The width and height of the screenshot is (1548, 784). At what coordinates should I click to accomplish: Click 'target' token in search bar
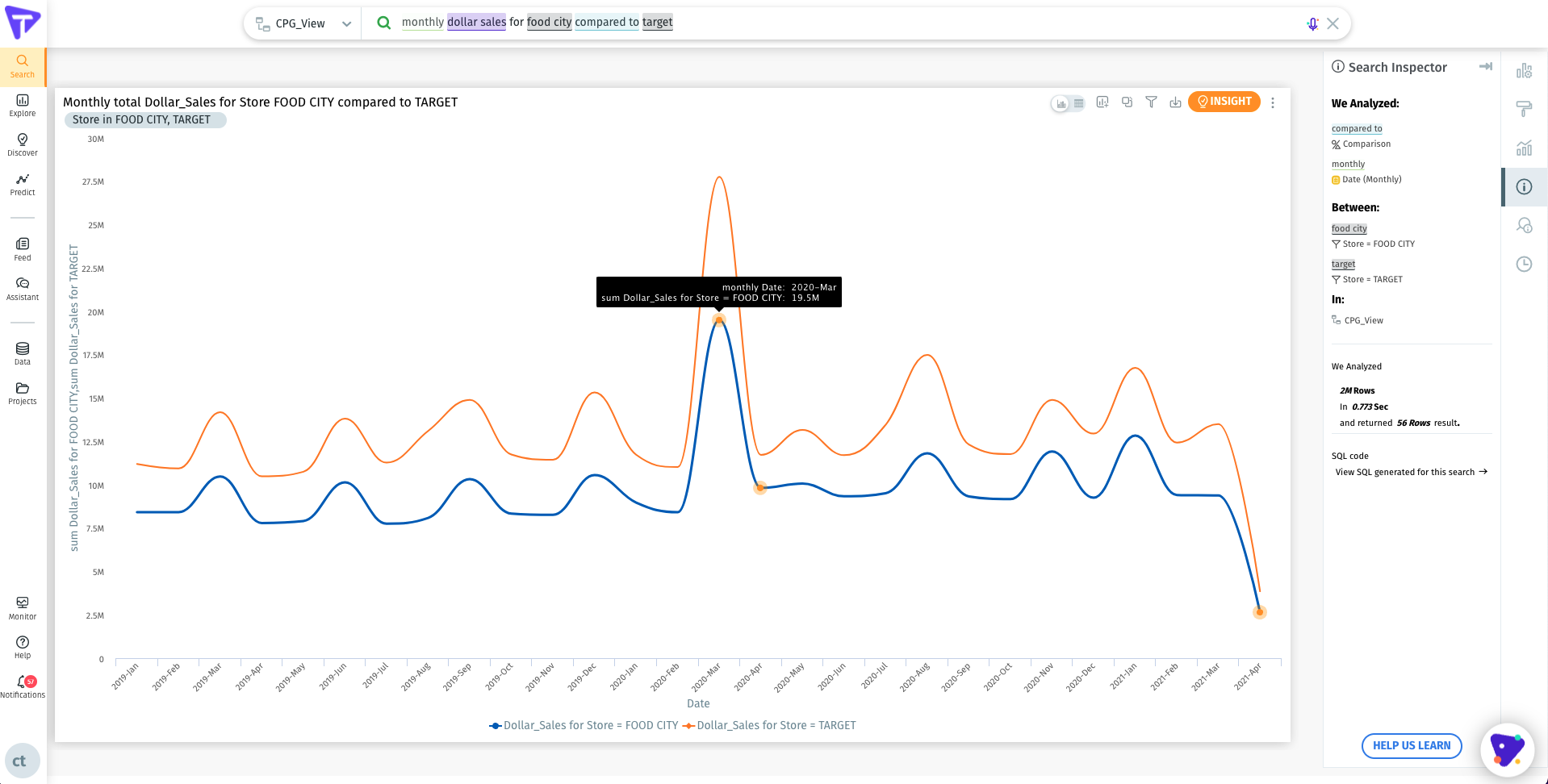[657, 22]
